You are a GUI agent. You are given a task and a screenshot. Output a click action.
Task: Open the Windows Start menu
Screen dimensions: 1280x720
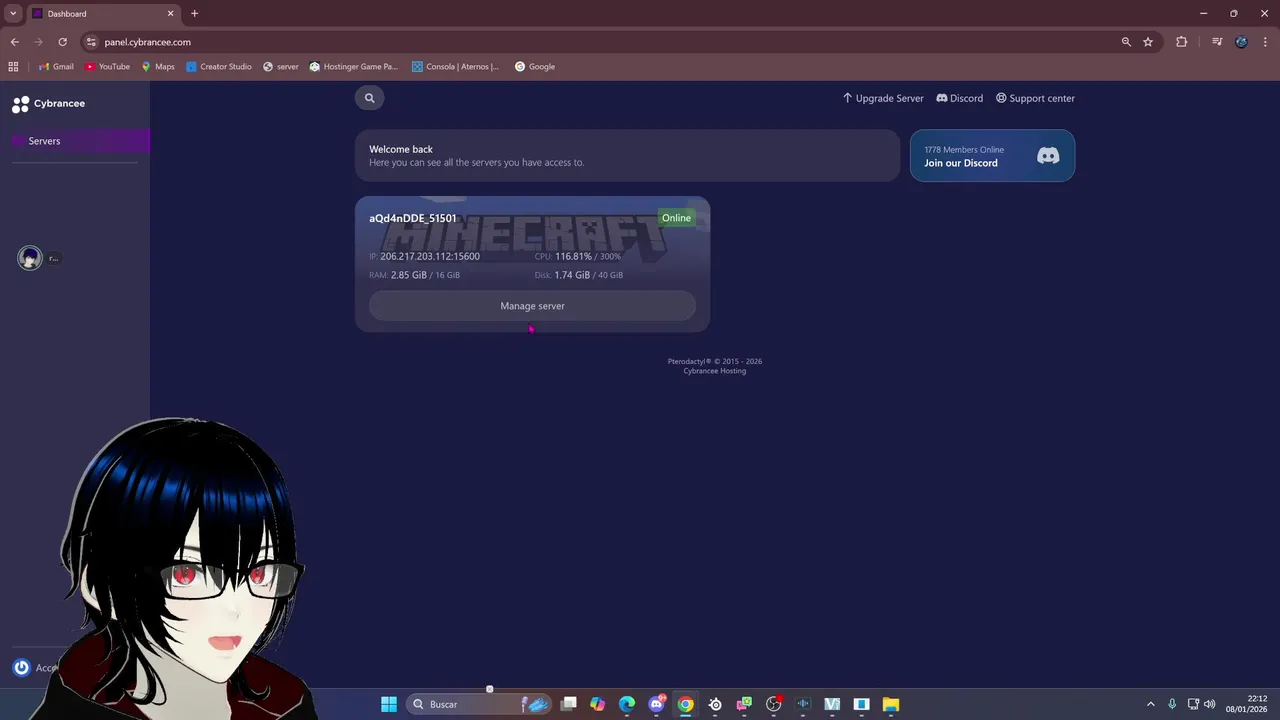389,704
